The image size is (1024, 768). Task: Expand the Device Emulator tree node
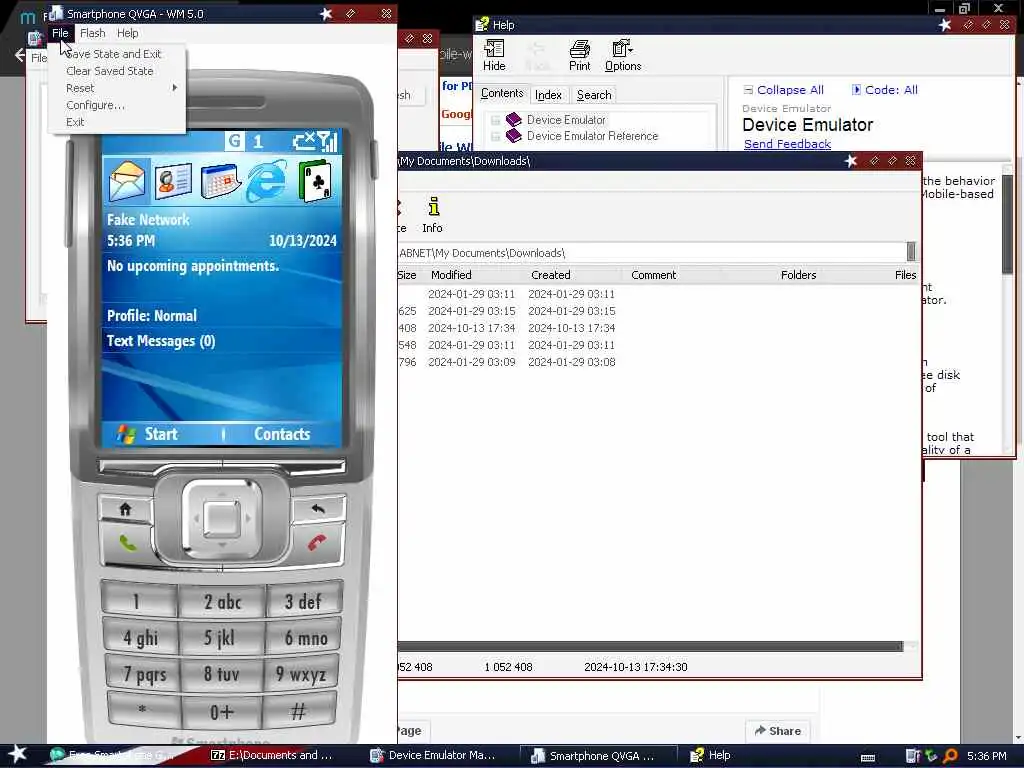[495, 120]
